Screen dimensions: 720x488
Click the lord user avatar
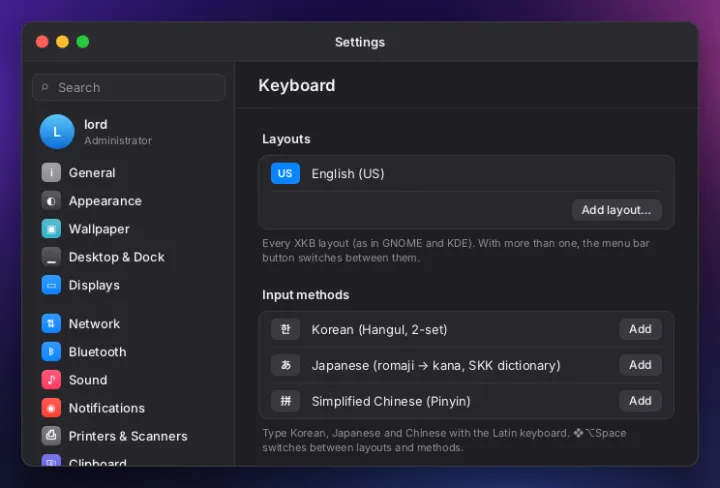point(57,132)
